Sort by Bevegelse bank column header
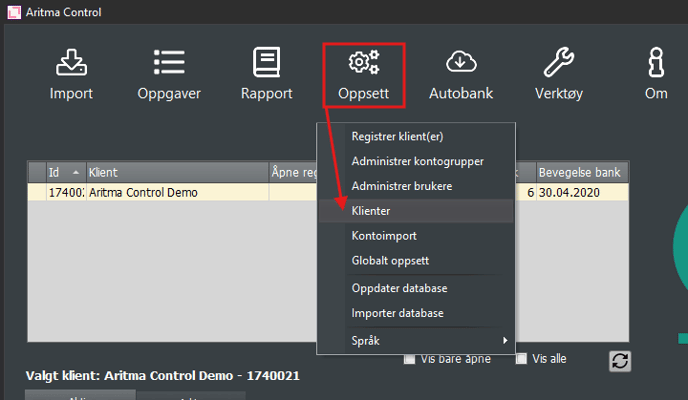688x400 pixels. pyautogui.click(x=582, y=172)
